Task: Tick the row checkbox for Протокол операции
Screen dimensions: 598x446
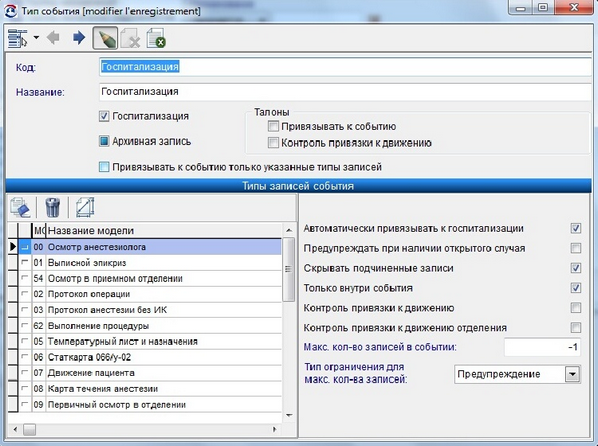Action: [25, 294]
